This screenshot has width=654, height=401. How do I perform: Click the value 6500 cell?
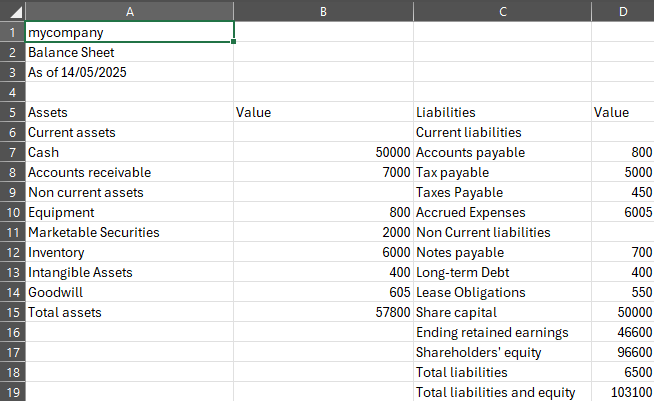coord(623,373)
